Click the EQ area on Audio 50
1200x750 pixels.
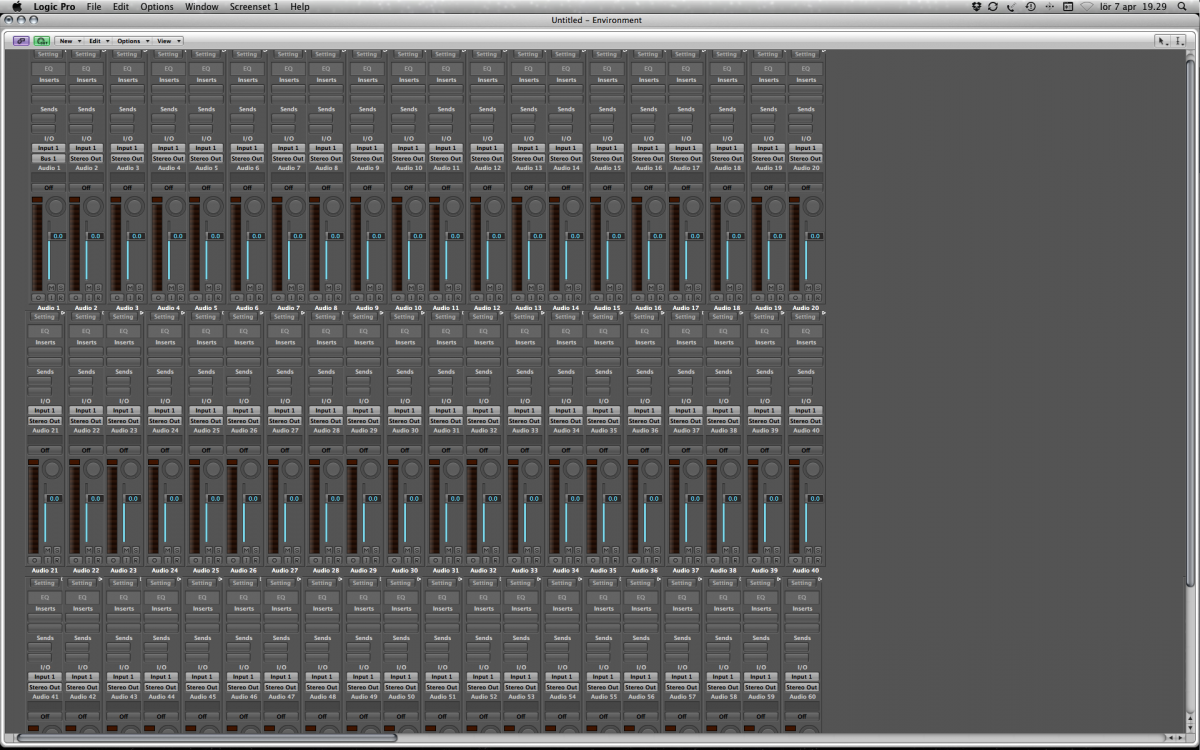coord(401,597)
